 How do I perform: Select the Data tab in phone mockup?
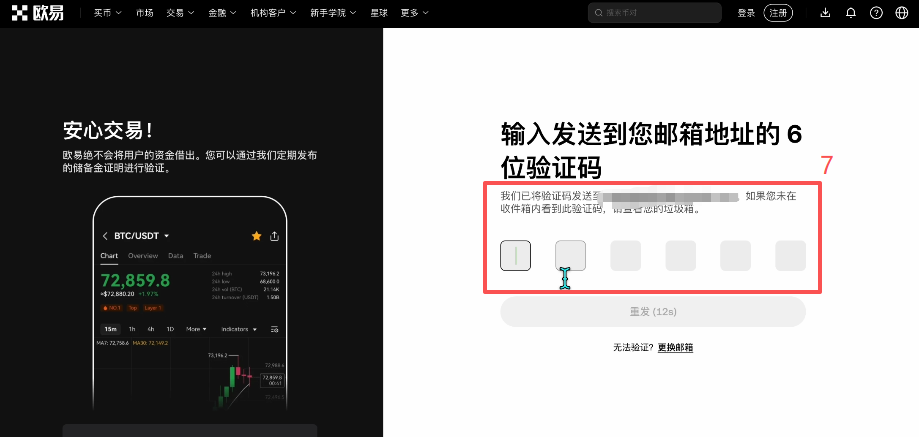tap(176, 256)
